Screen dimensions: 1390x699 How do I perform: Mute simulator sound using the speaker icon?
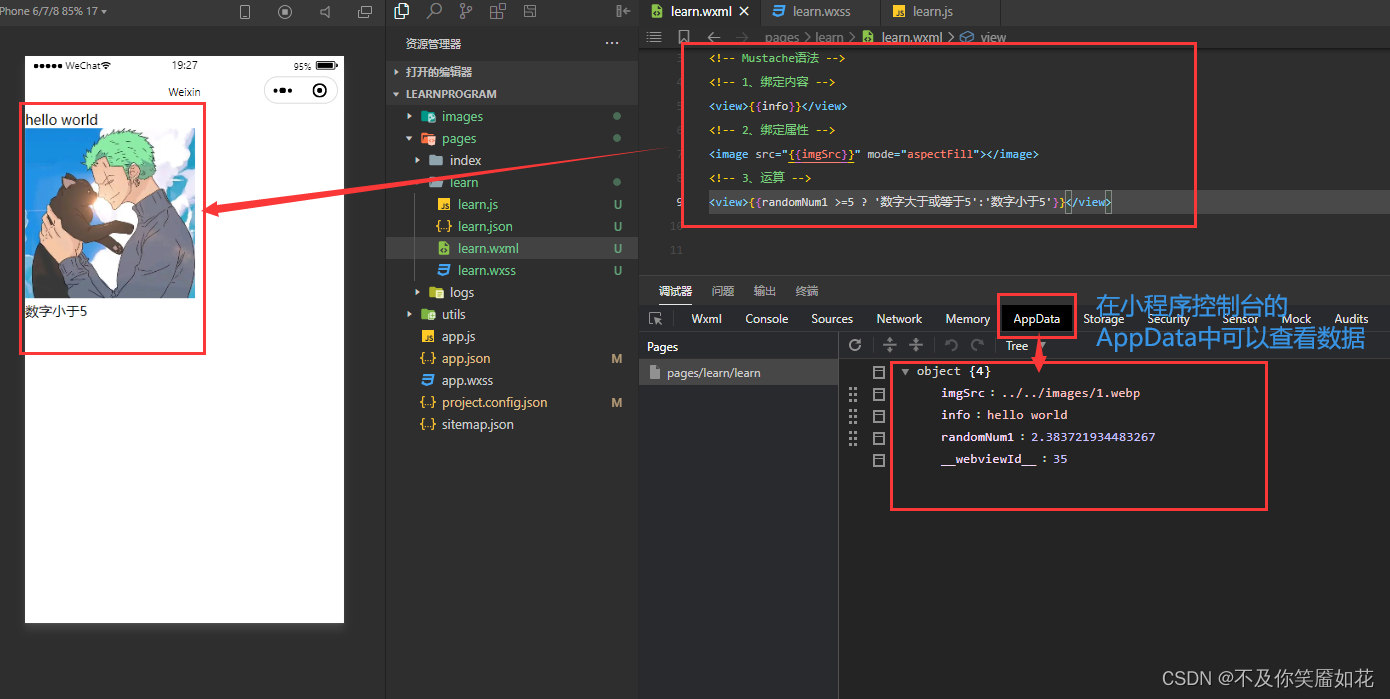point(325,12)
